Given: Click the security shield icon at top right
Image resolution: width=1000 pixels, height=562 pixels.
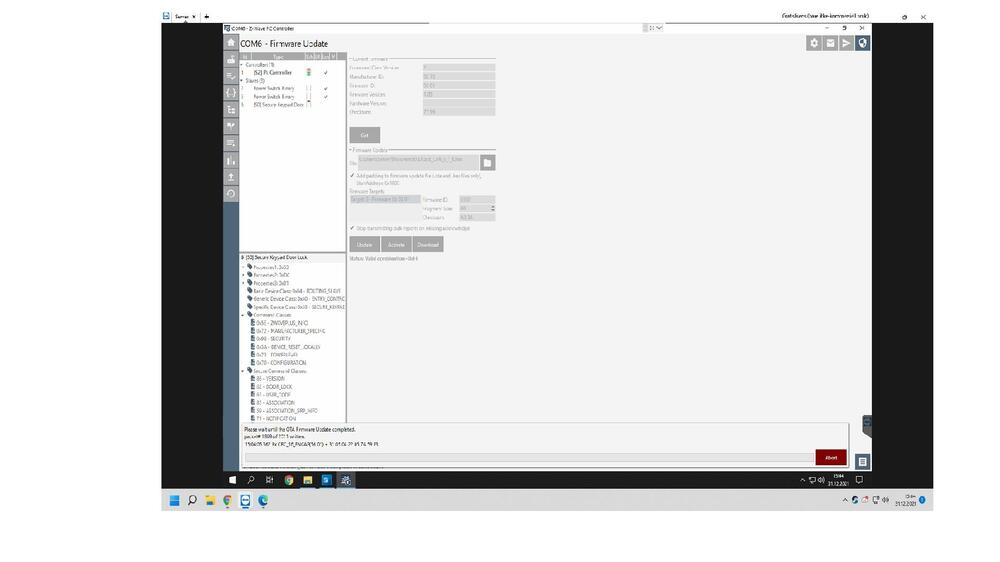Looking at the screenshot, I should pos(863,43).
